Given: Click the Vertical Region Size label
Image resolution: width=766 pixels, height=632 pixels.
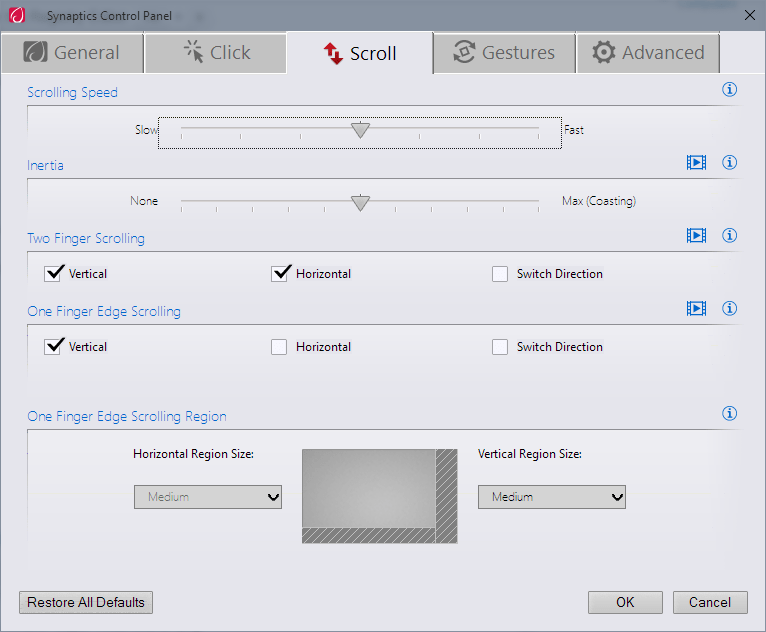Looking at the screenshot, I should click(x=530, y=454).
